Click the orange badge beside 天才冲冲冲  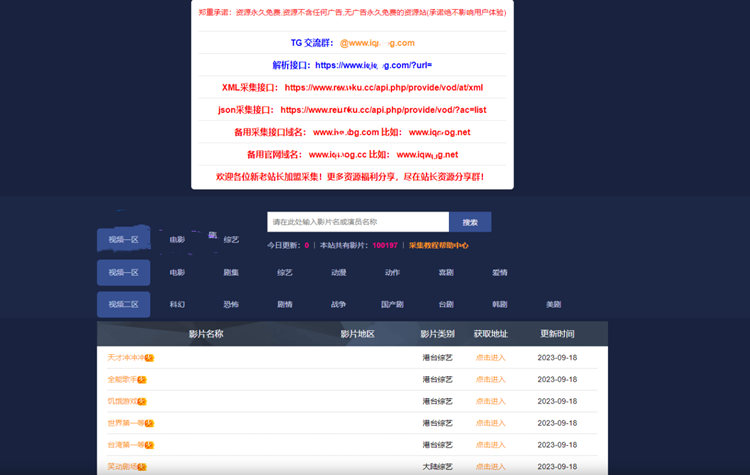tap(149, 357)
